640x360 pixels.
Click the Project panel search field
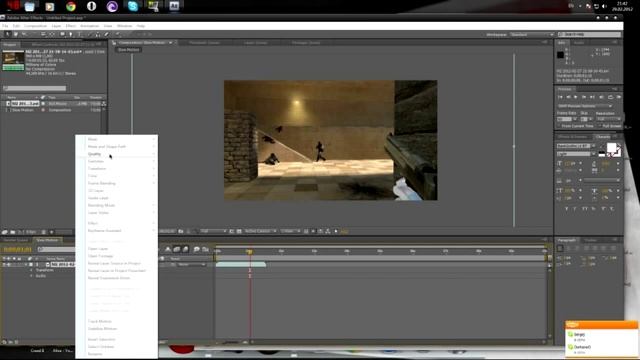click(34, 88)
